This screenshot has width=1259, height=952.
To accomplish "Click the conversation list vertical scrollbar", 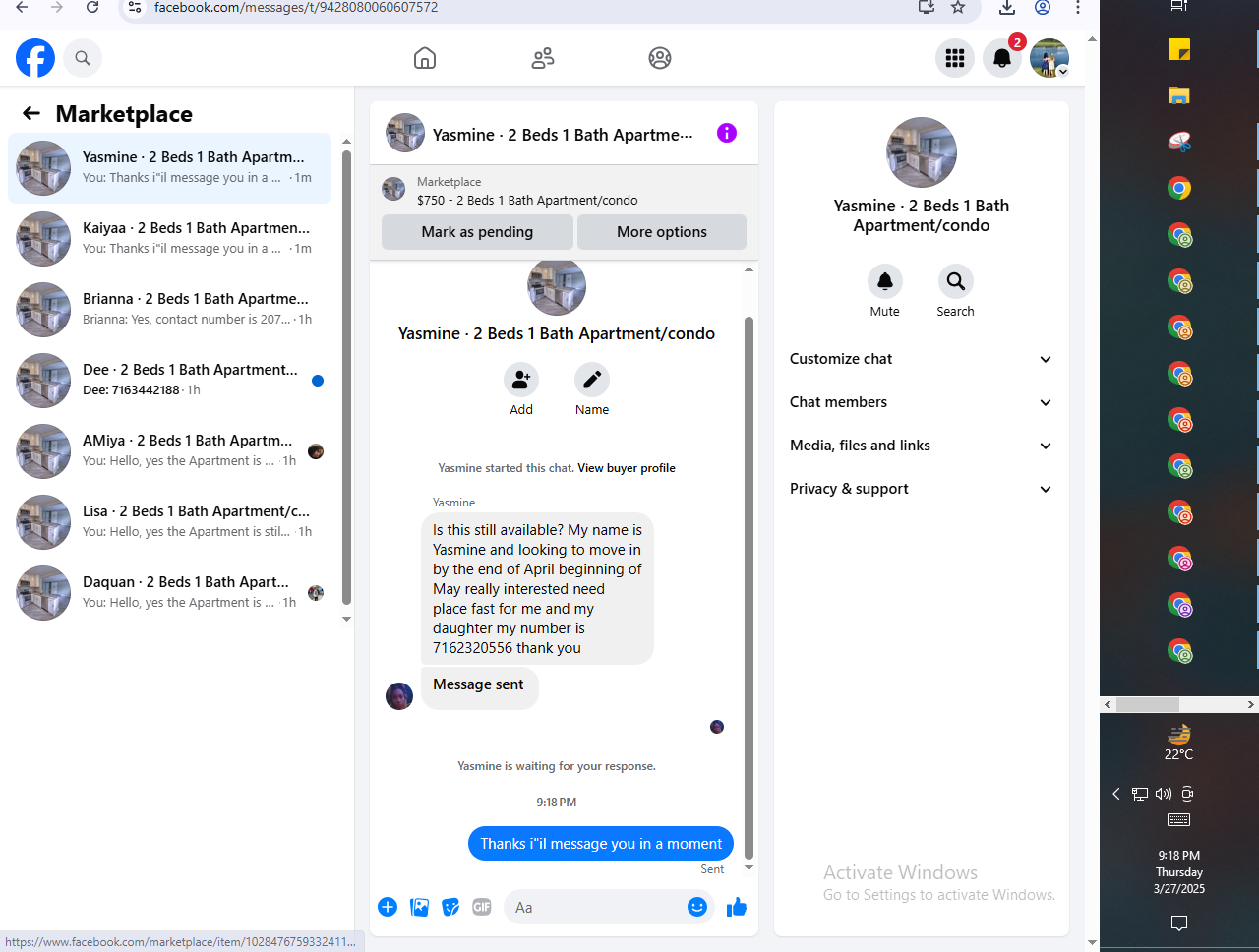I will 346,378.
